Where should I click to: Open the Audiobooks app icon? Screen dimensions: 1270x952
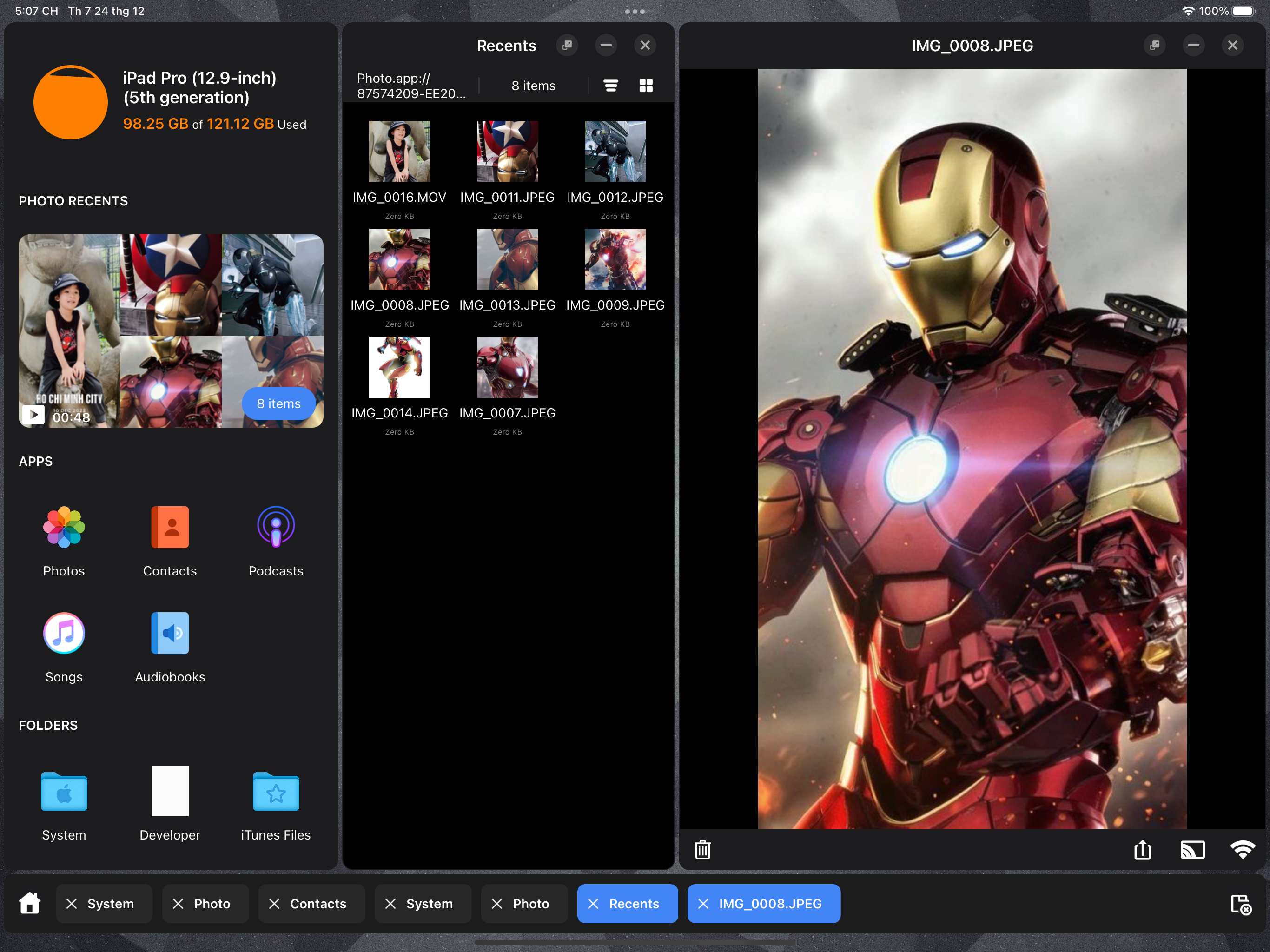170,633
